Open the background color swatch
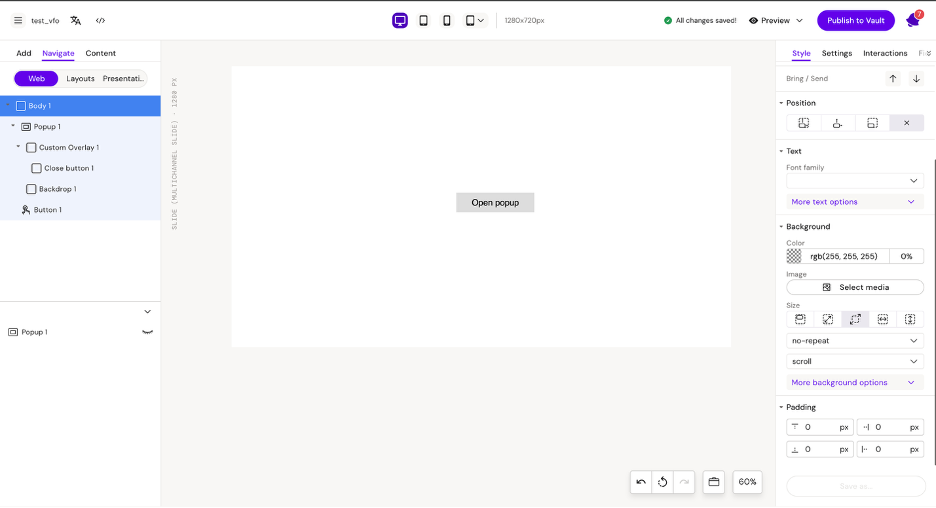Image resolution: width=936 pixels, height=508 pixels. click(x=794, y=256)
